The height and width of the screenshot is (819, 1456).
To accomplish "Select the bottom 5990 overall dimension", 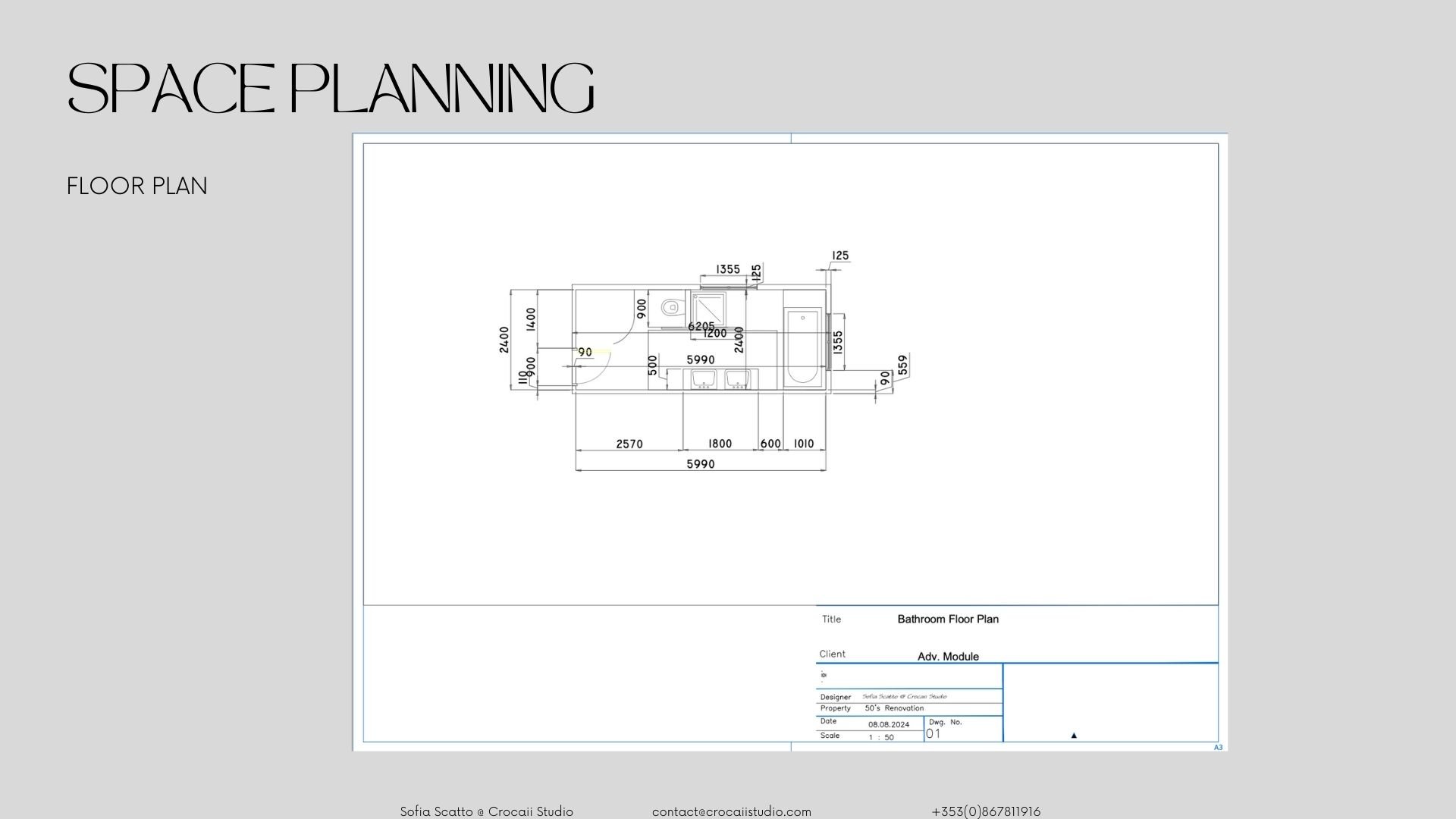I will tap(700, 464).
